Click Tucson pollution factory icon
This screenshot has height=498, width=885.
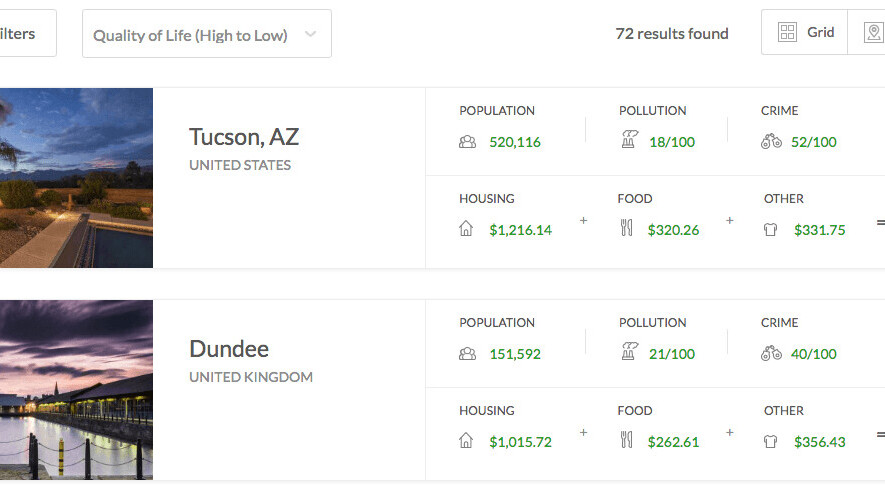pos(628,141)
